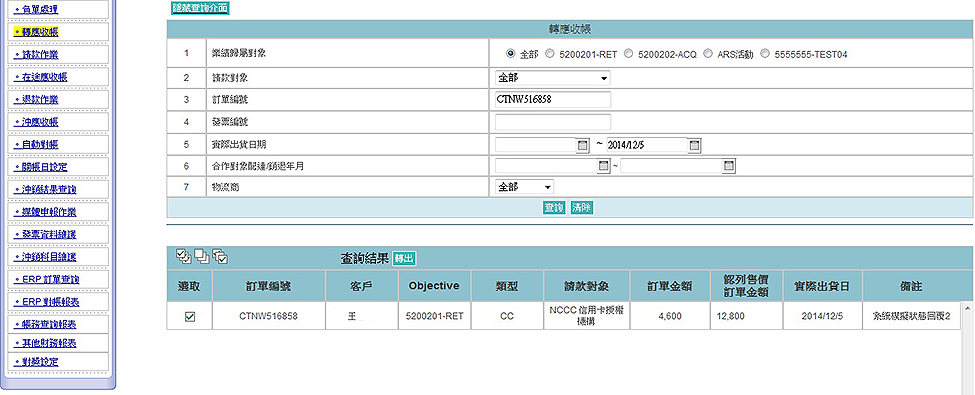Click the NCCC 信用卡授權機構 cell

(x=587, y=316)
